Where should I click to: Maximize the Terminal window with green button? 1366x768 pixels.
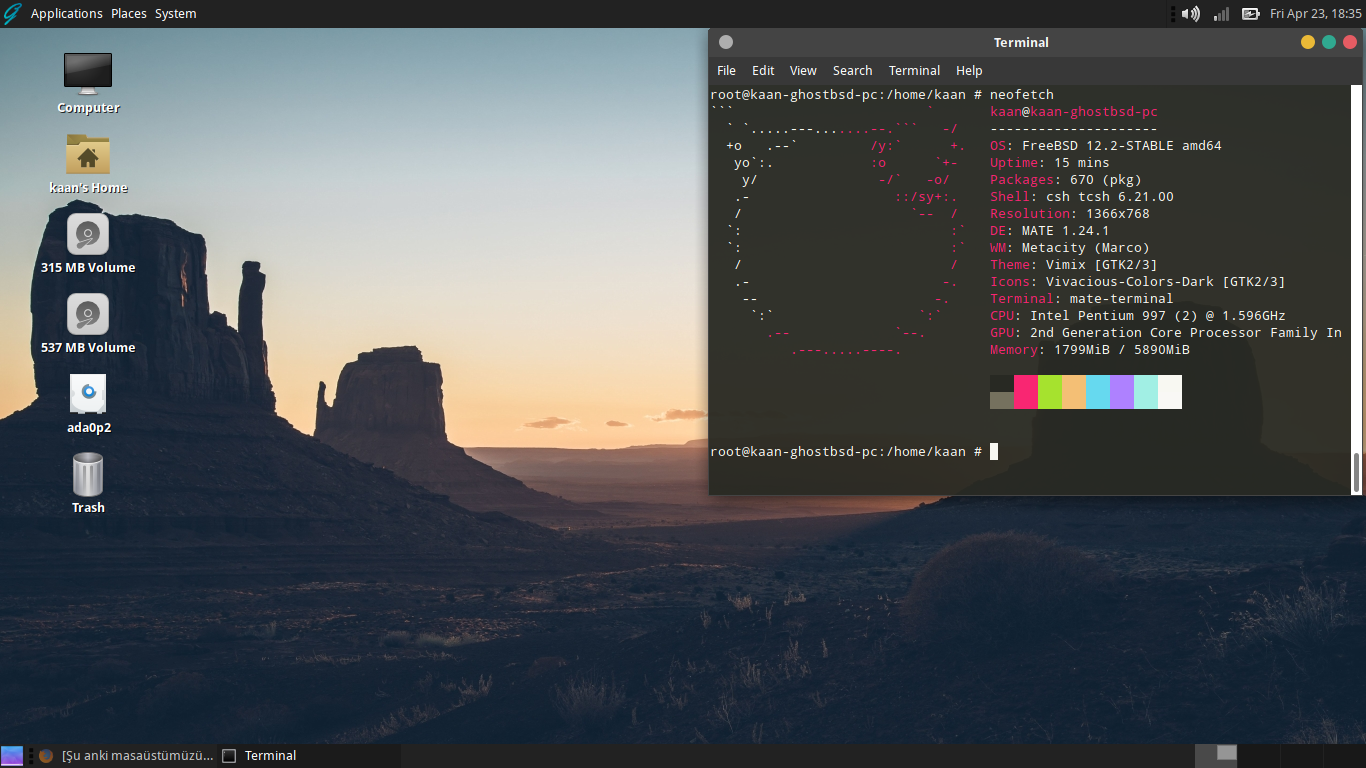1329,42
